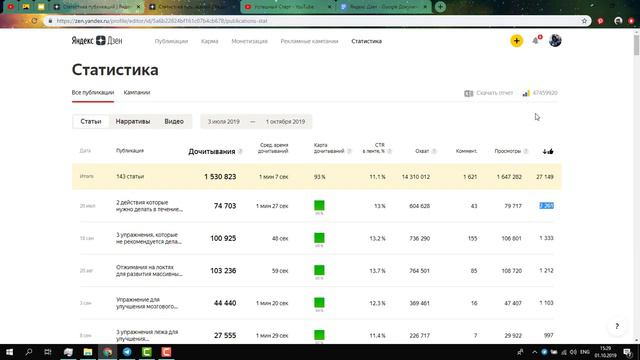Select the Нарративы filter tab
Image resolution: width=640 pixels, height=360 pixels.
[x=133, y=122]
